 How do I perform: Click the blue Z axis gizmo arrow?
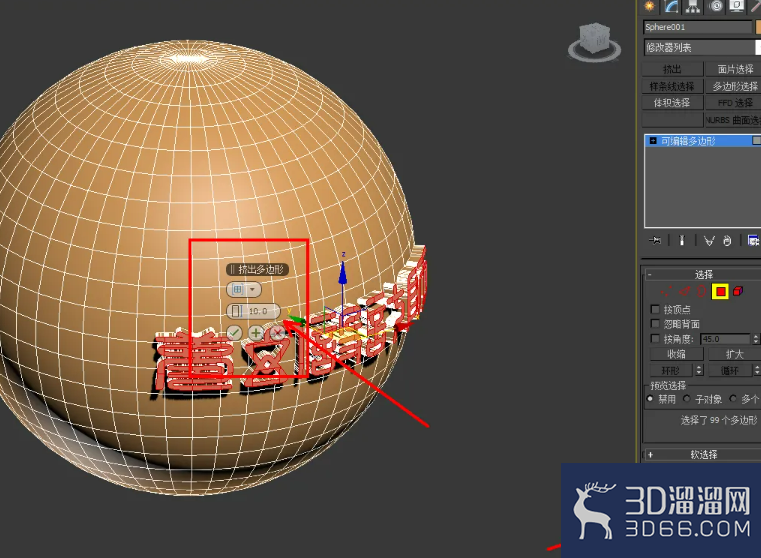coord(343,272)
